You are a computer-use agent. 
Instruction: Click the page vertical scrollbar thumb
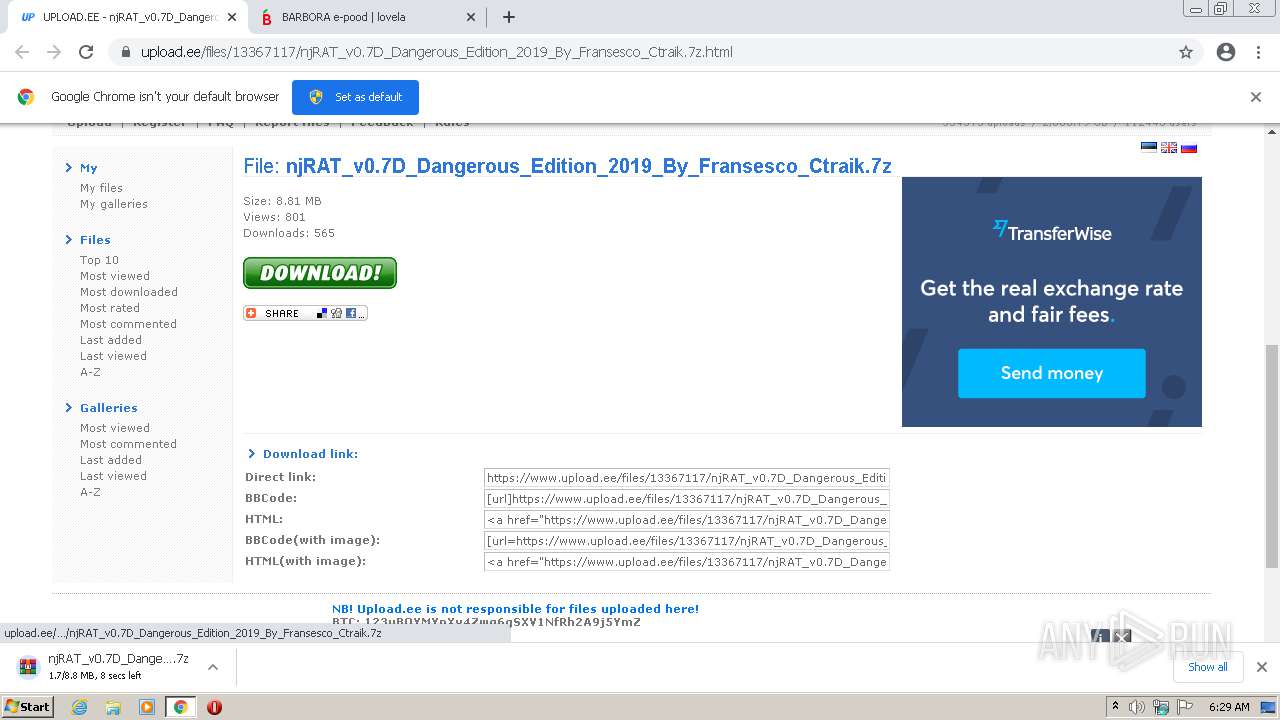tap(1271, 456)
